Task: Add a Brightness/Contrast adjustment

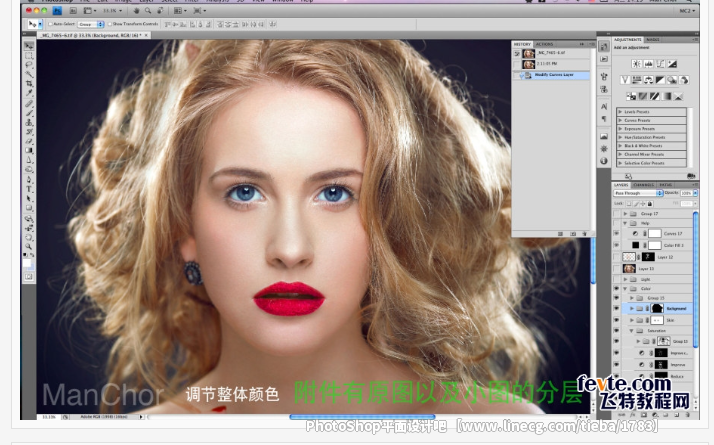Action: [637, 64]
